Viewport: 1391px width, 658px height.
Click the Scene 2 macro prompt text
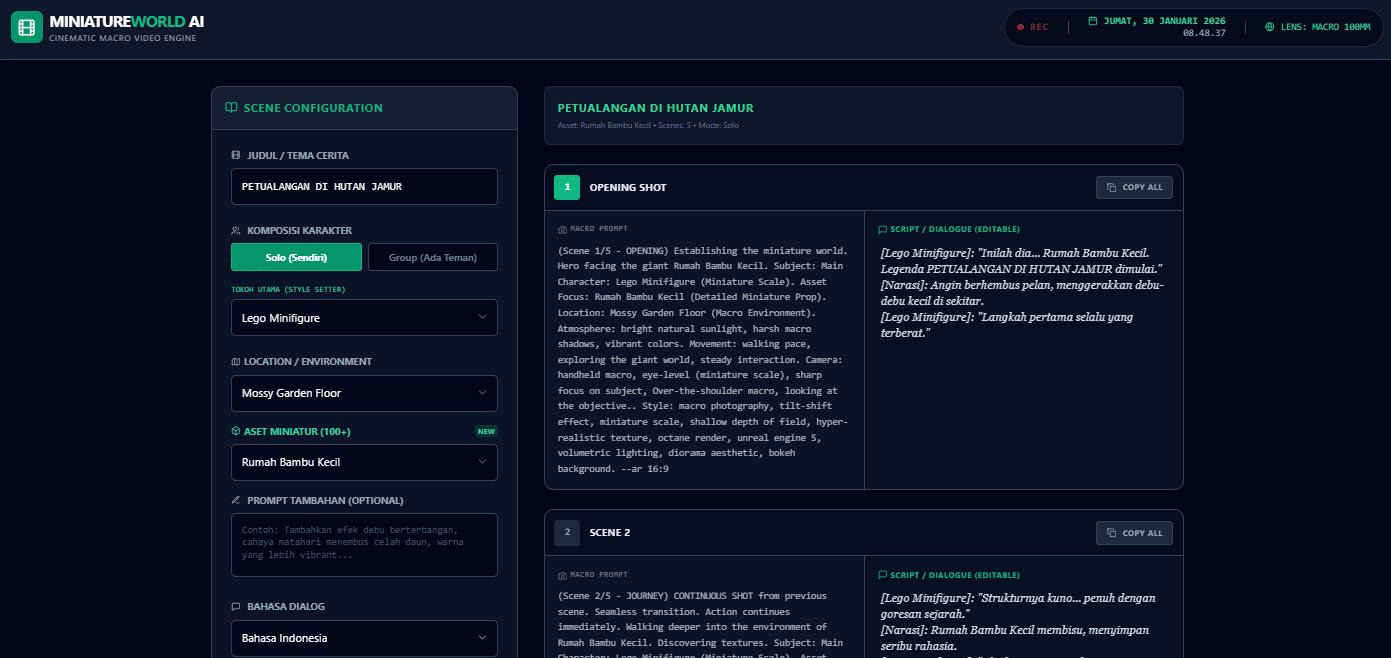click(704, 624)
